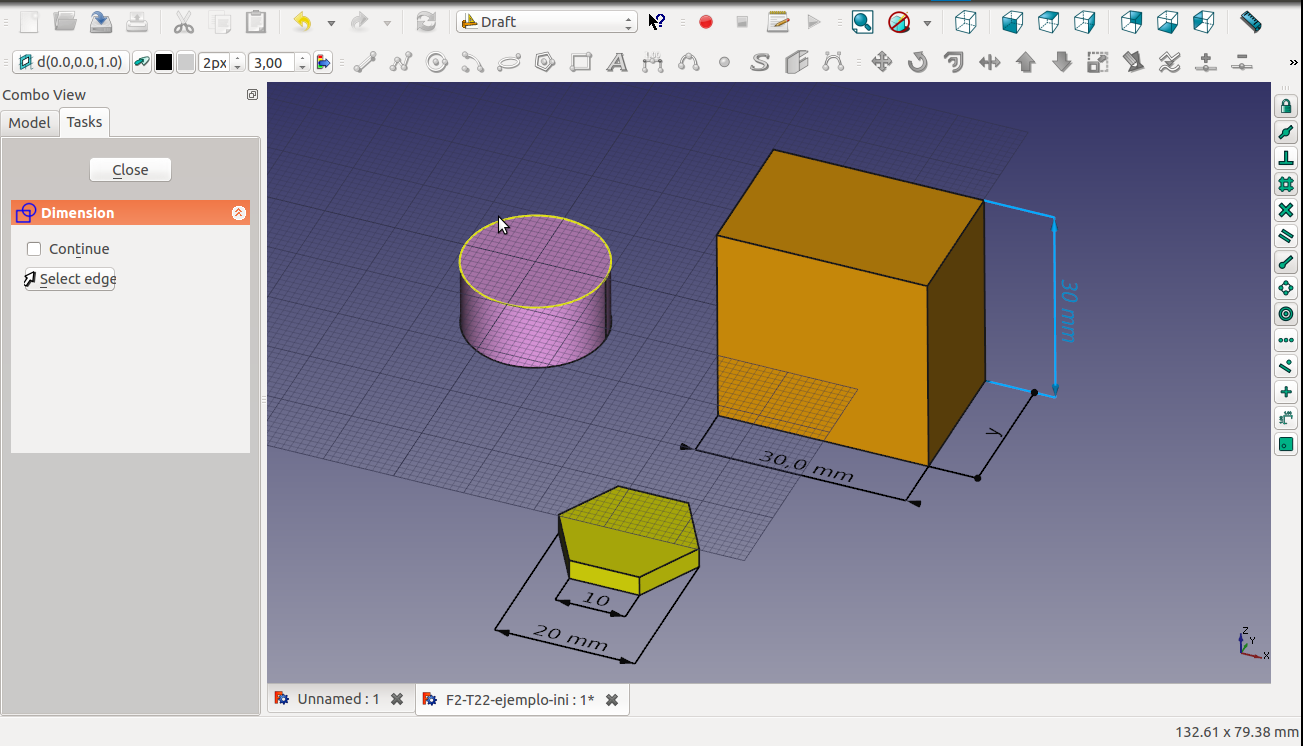1303x746 pixels.
Task: Enable the Continue checkbox
Action: point(35,249)
